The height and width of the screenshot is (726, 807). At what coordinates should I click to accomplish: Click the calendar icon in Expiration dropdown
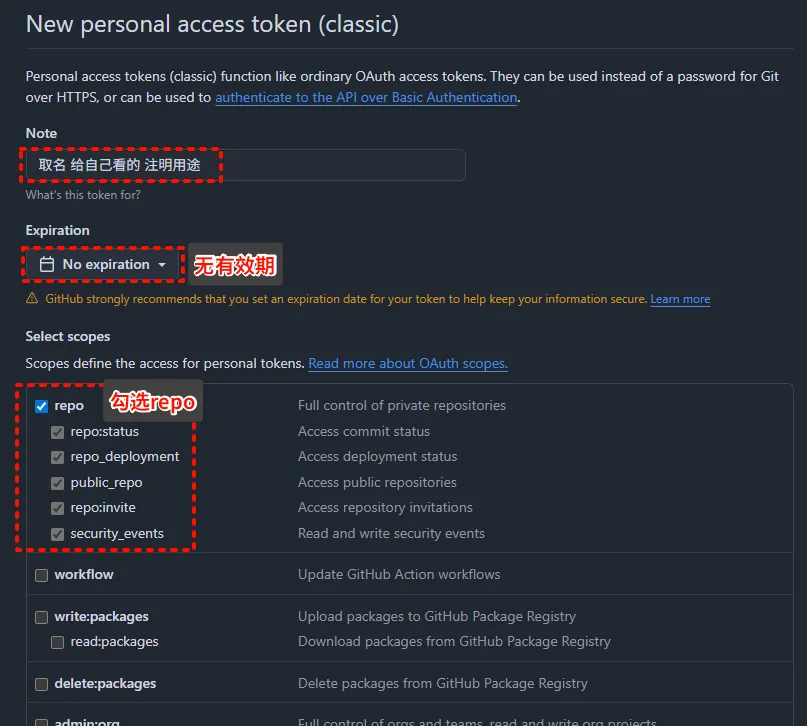[x=46, y=265]
